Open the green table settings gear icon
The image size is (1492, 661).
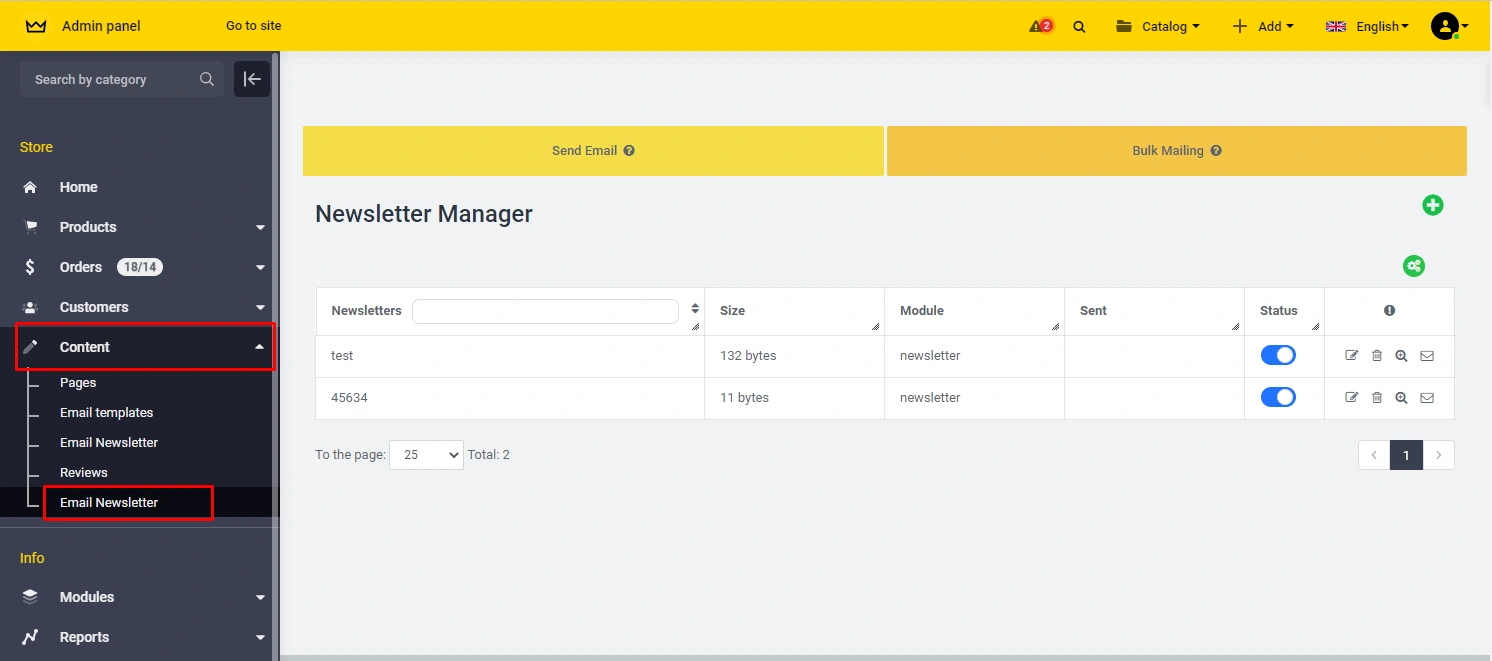pos(1414,266)
